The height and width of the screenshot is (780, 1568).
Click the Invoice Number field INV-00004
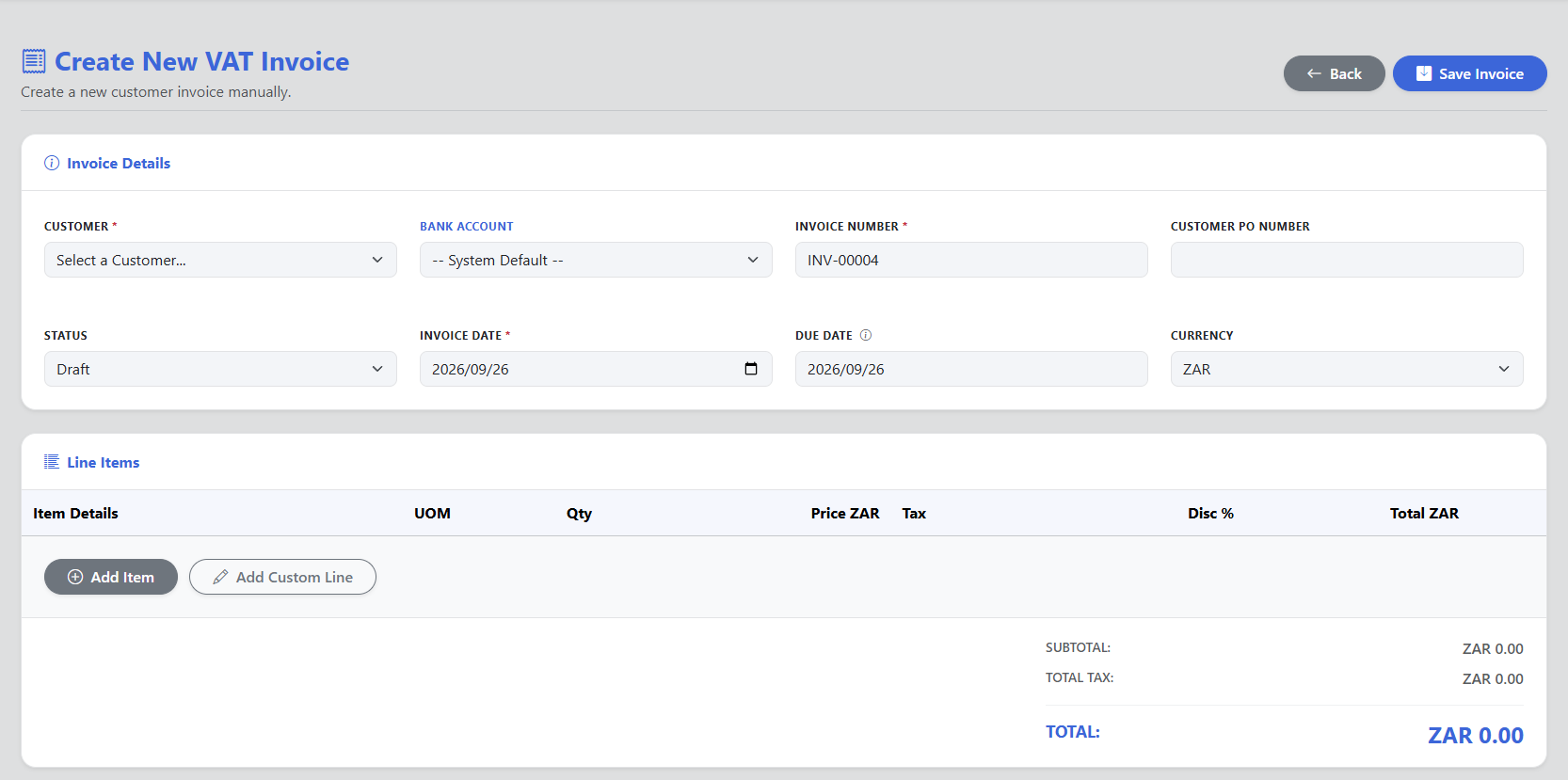tap(971, 260)
